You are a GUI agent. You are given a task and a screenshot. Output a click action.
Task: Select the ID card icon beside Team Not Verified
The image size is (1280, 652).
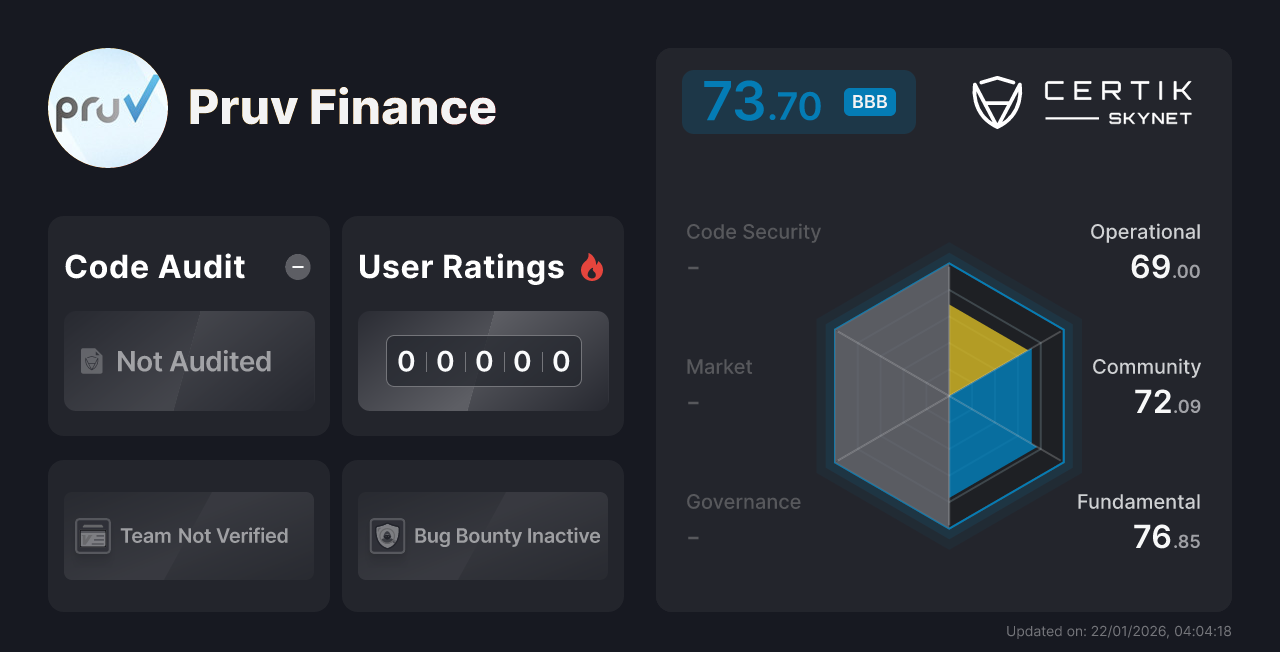[x=91, y=536]
